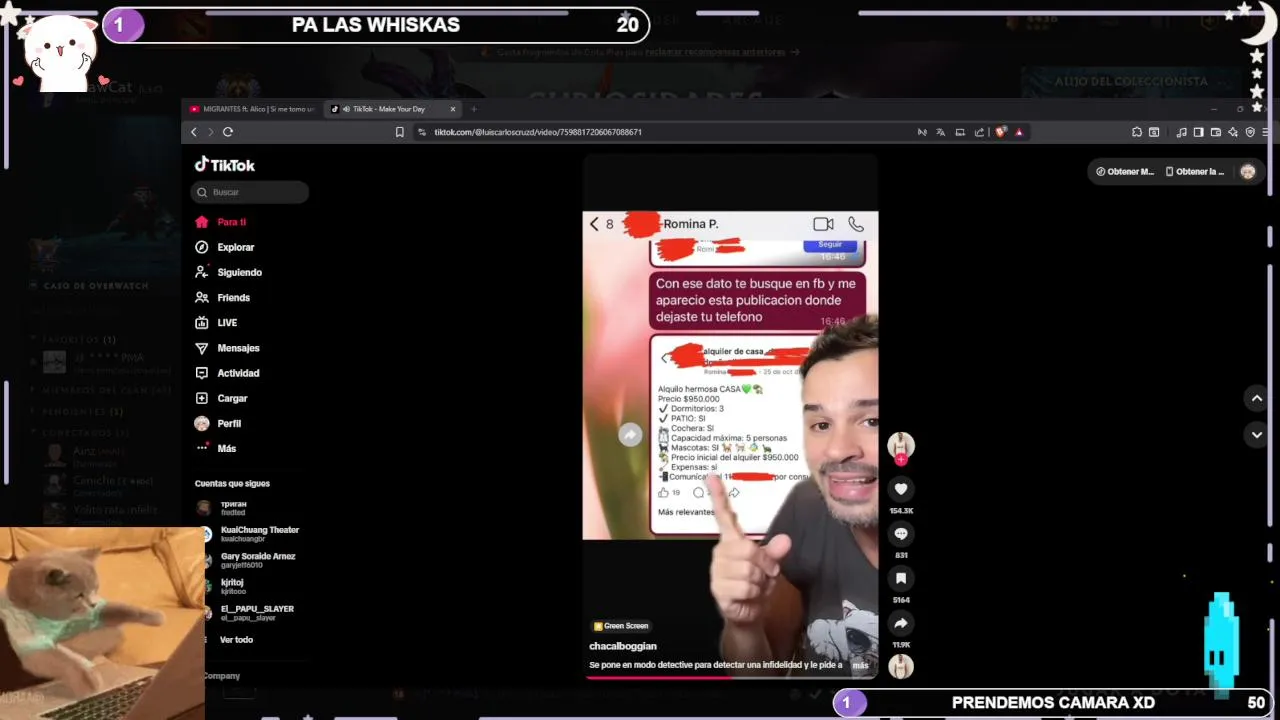Screen dimensions: 1280x720
Task: Open a new browser tab
Action: point(474,109)
